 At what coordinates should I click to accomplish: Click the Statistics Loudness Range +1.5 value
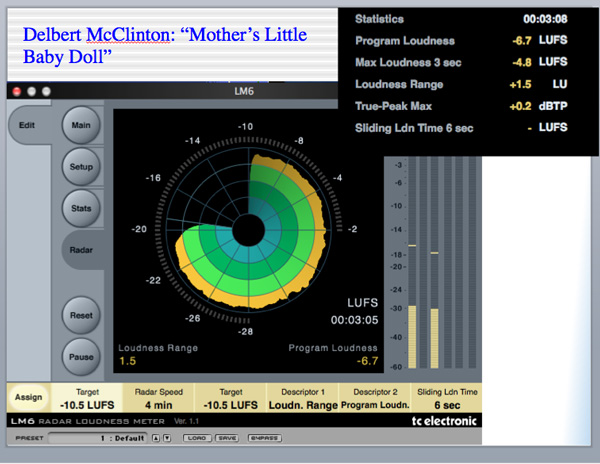coord(520,84)
